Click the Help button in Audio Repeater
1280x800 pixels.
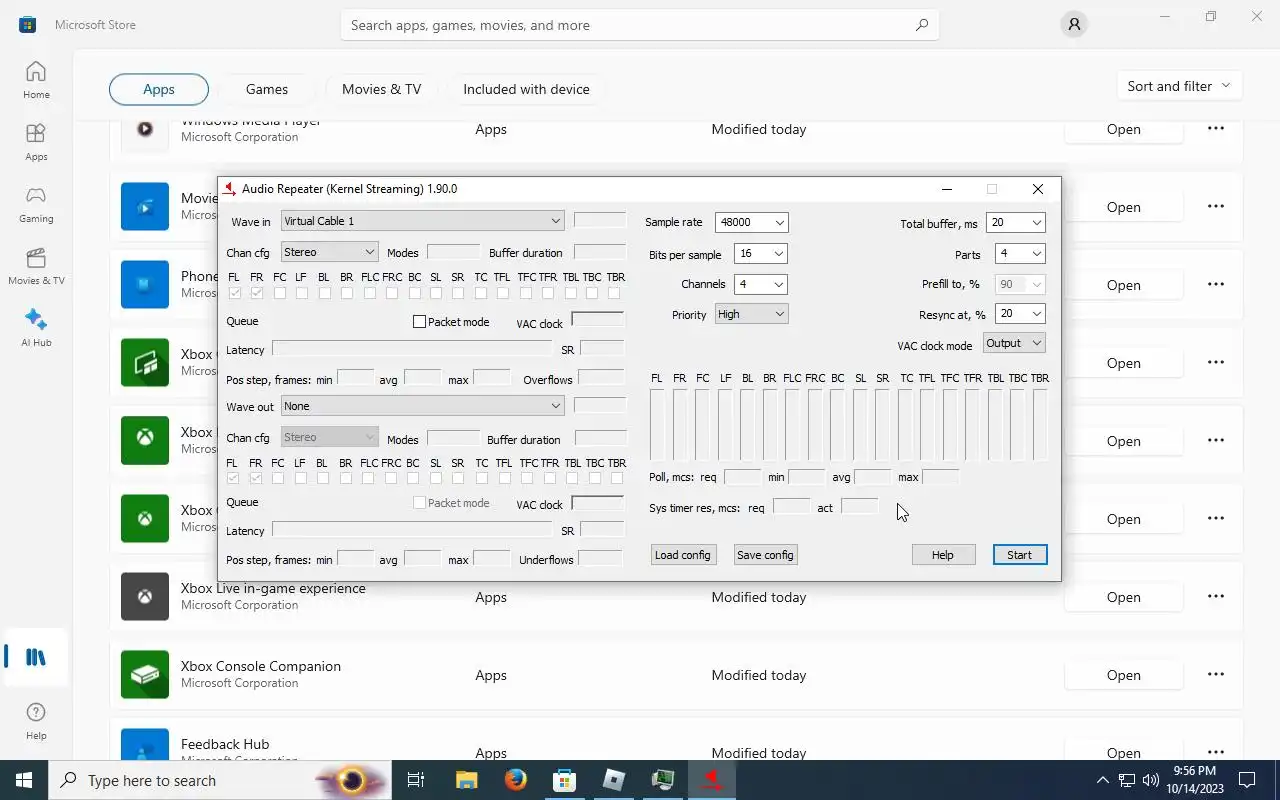[943, 555]
